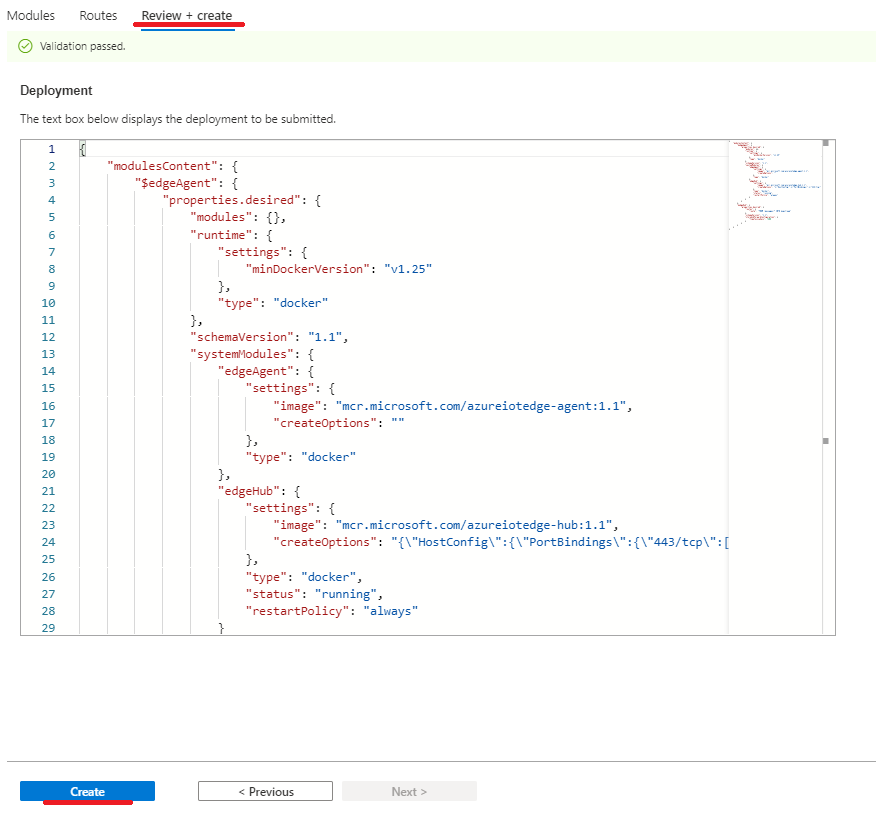Select the "v1.25" value
The image size is (876, 815).
[408, 269]
